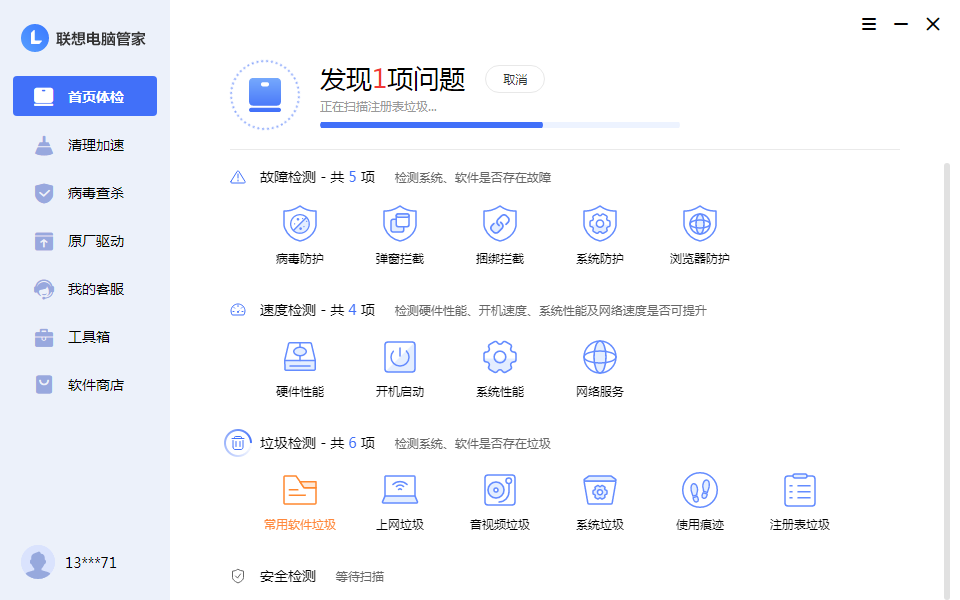Select the 系统性能 gear icon
960x600 pixels.
point(500,357)
